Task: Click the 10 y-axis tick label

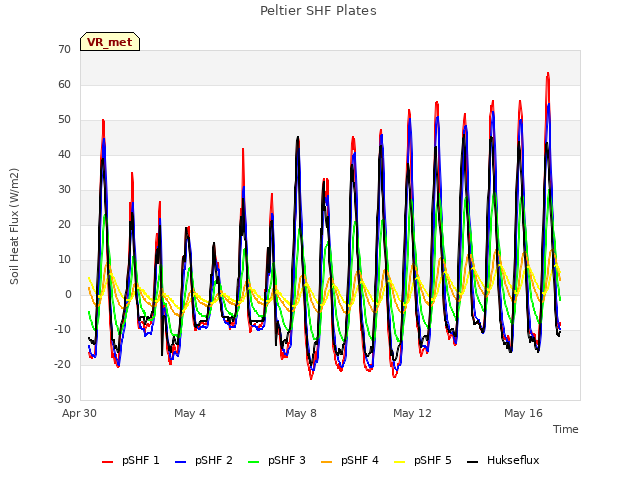Action: click(x=64, y=260)
